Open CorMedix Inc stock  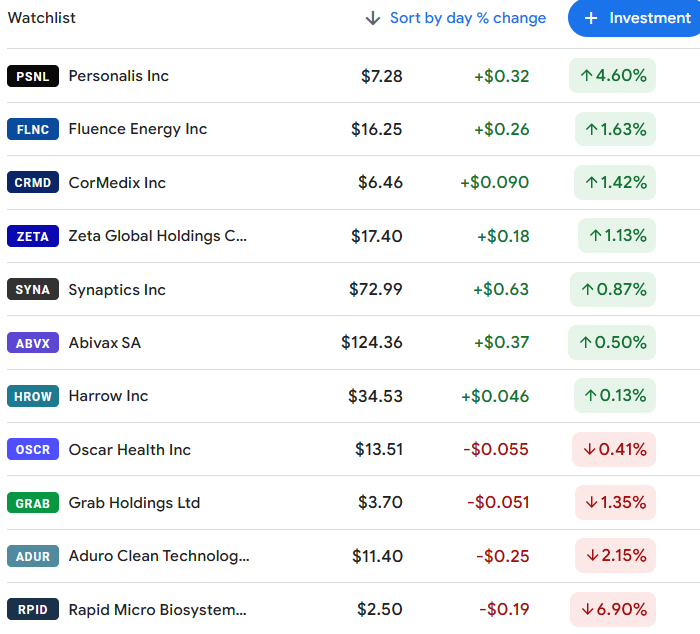(x=117, y=183)
